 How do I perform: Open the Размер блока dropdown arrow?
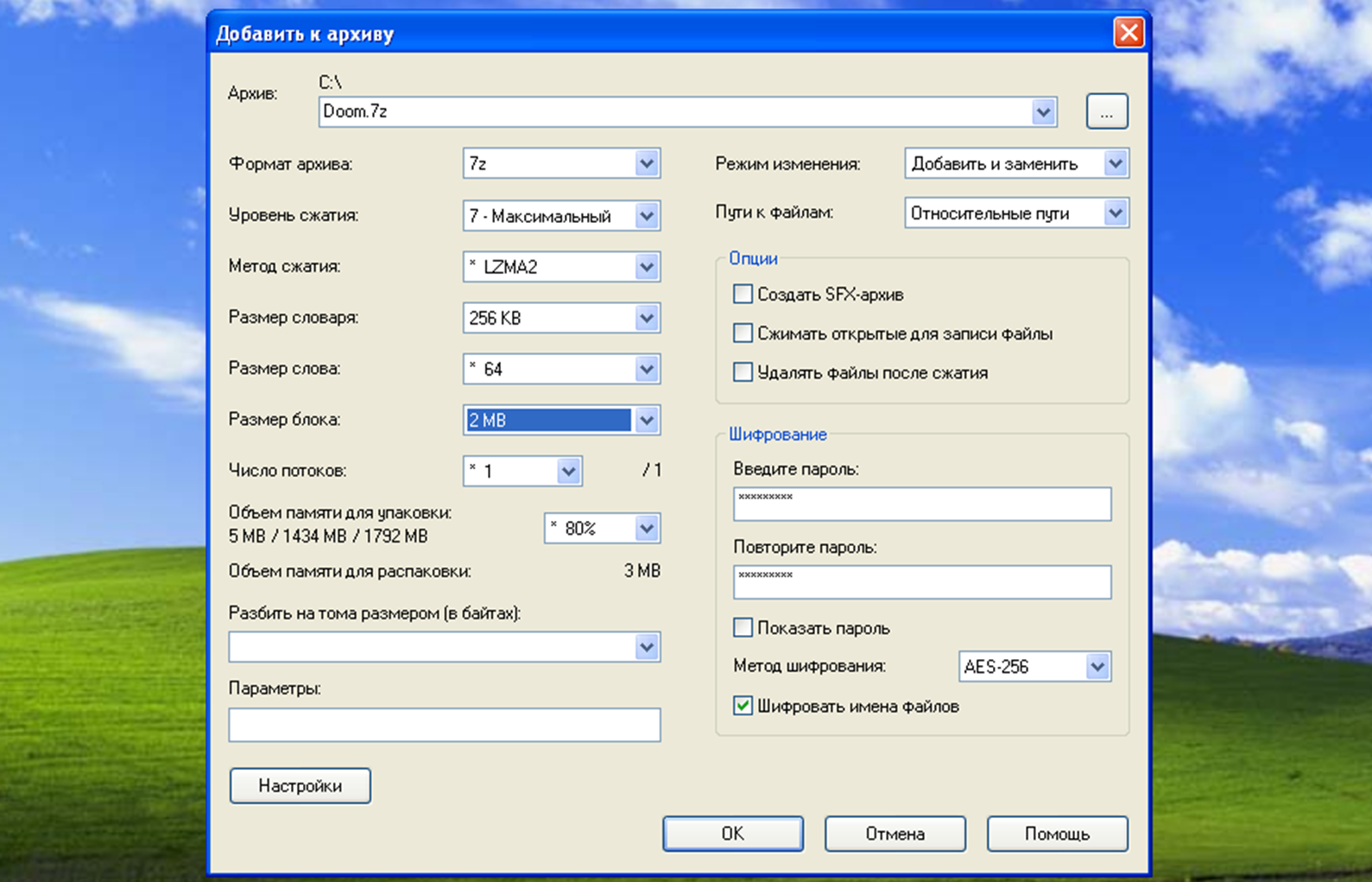647,421
